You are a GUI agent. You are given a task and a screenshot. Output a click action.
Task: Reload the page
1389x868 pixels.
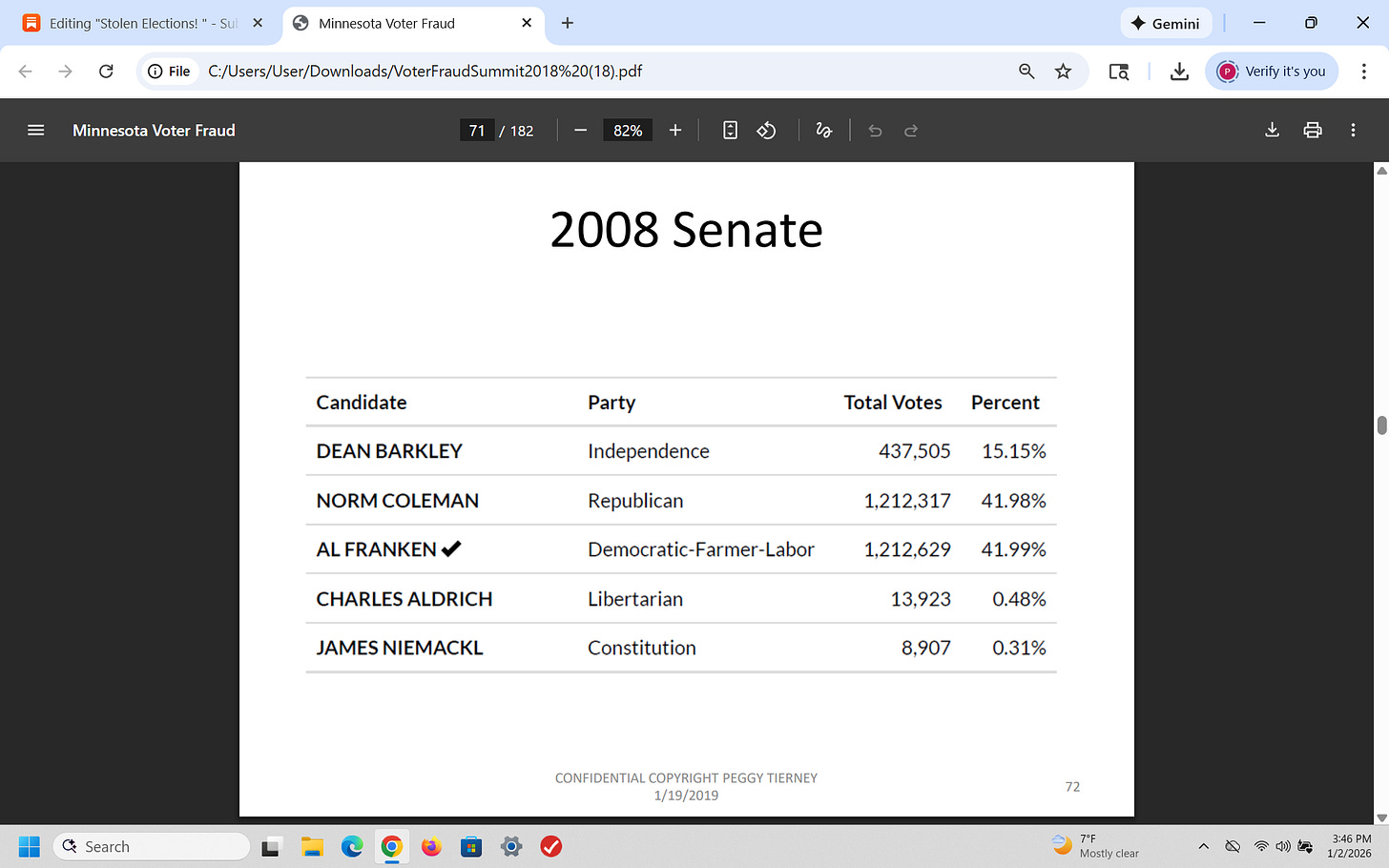106,72
